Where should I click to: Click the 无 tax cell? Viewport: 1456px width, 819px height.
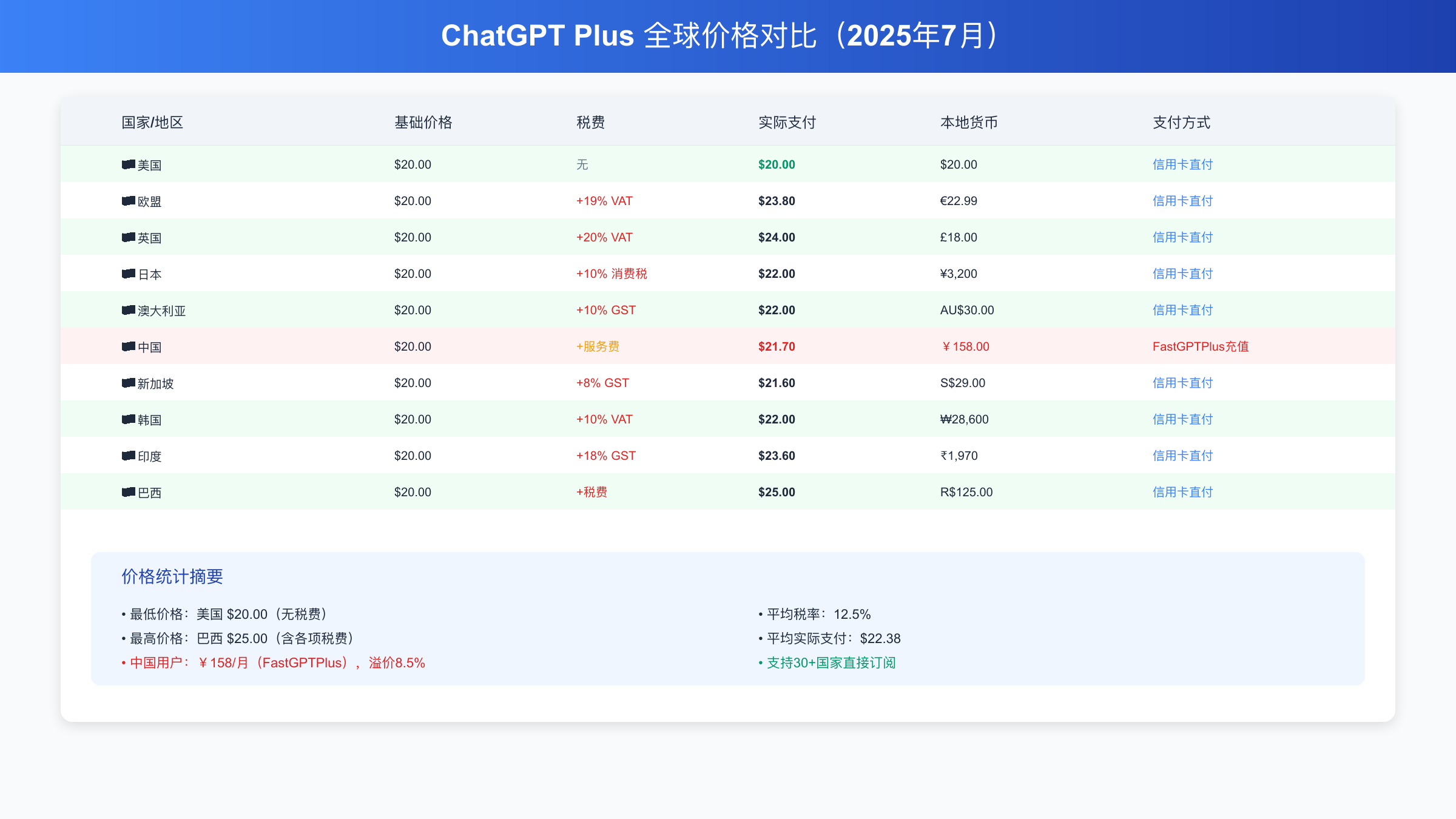[x=582, y=164]
